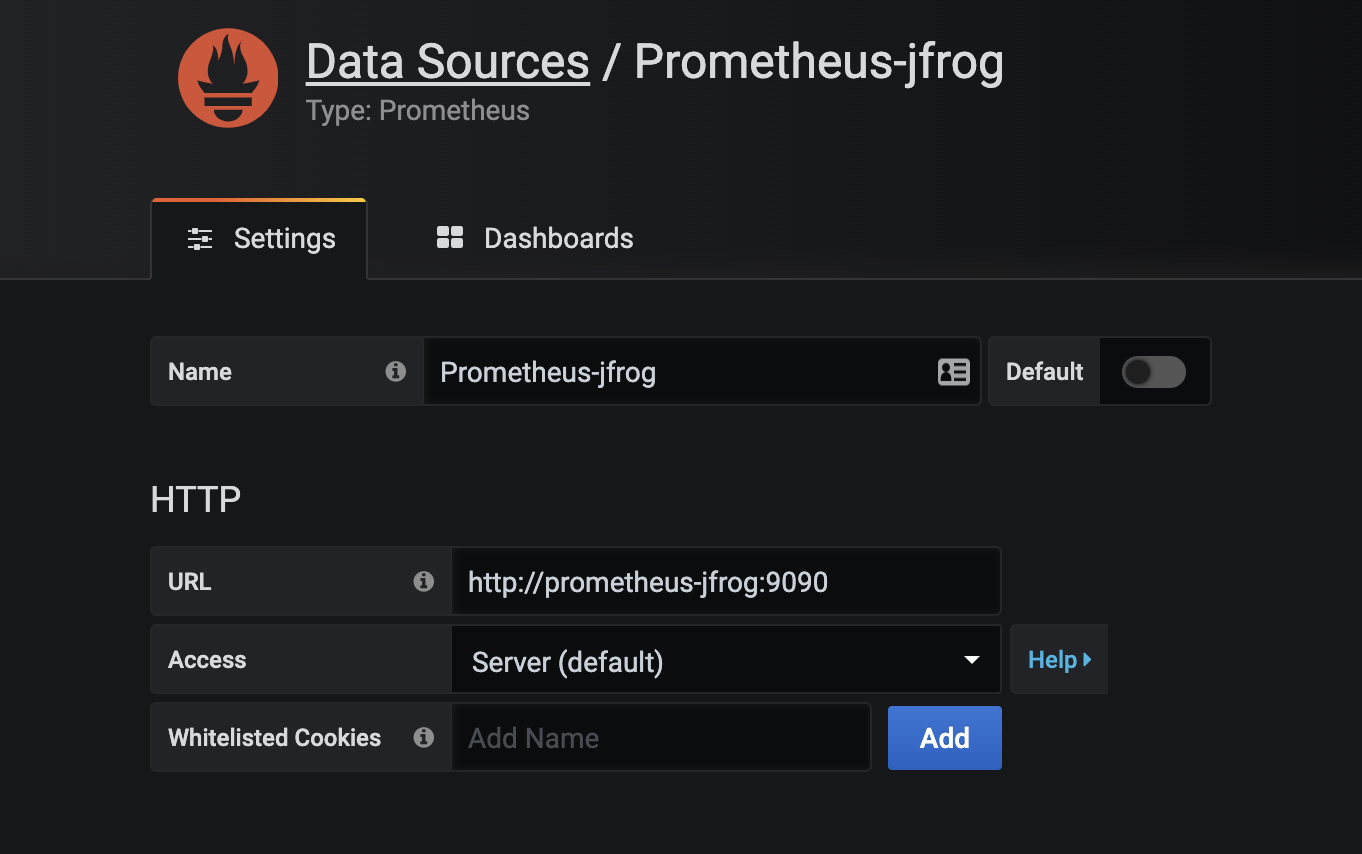The height and width of the screenshot is (854, 1362).
Task: Click the sliders icon on the Settings tab
Action: pyautogui.click(x=200, y=239)
